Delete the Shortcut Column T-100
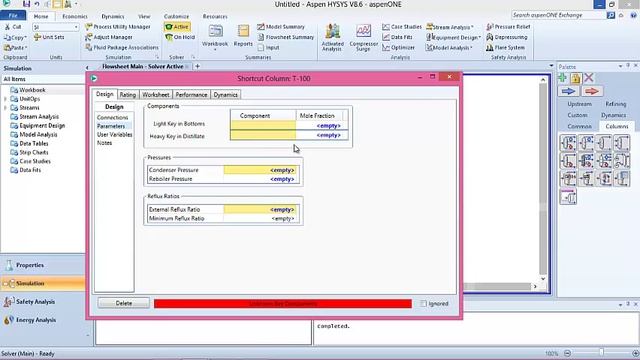 (x=124, y=303)
